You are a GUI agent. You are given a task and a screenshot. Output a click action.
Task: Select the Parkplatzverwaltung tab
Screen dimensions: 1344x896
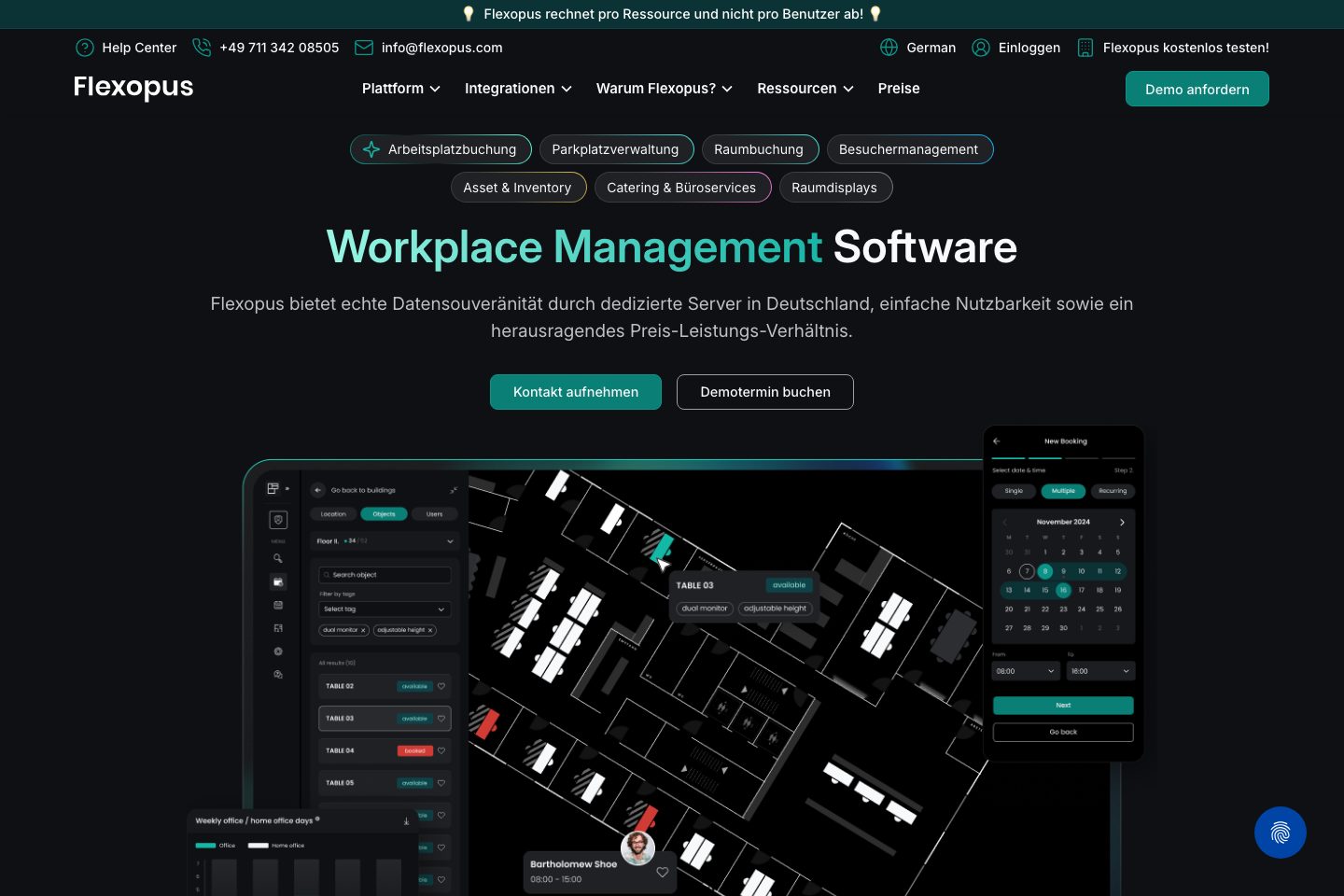click(616, 149)
